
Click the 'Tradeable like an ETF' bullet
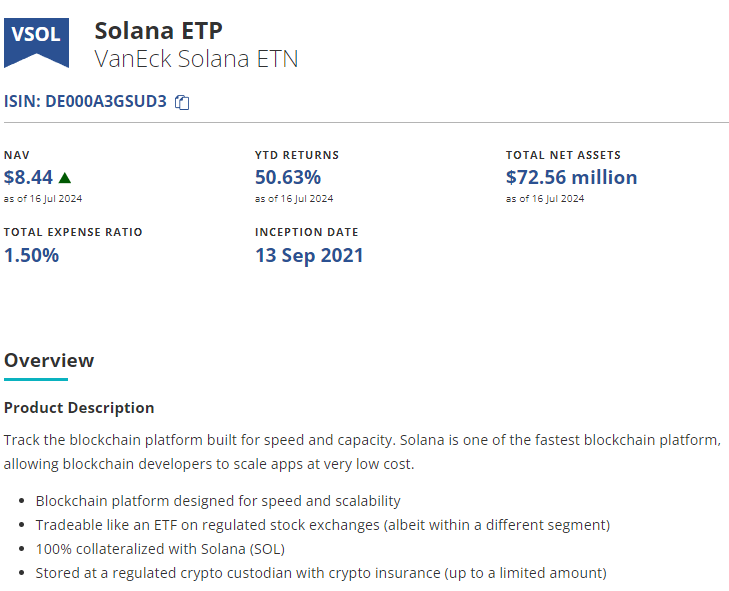click(x=322, y=525)
